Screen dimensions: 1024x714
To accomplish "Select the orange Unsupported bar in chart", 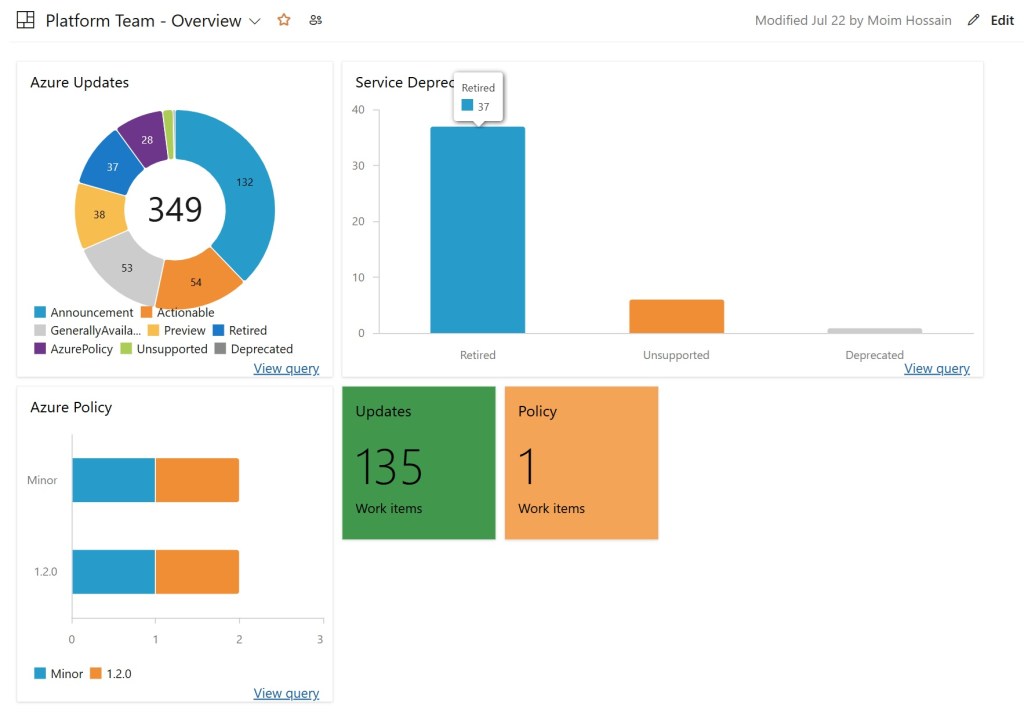I will click(x=676, y=316).
